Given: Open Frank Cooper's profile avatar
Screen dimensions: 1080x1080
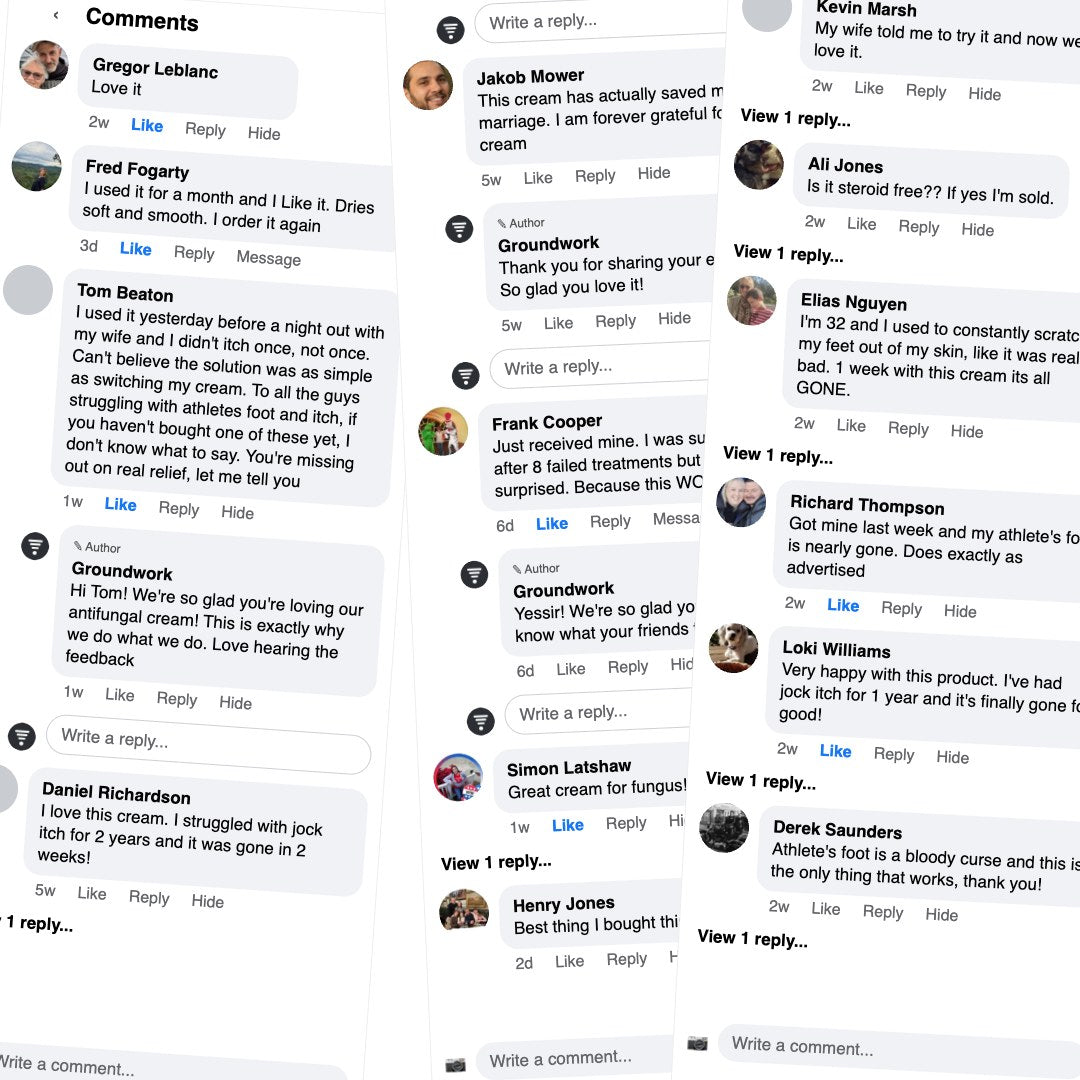Looking at the screenshot, I should (443, 431).
